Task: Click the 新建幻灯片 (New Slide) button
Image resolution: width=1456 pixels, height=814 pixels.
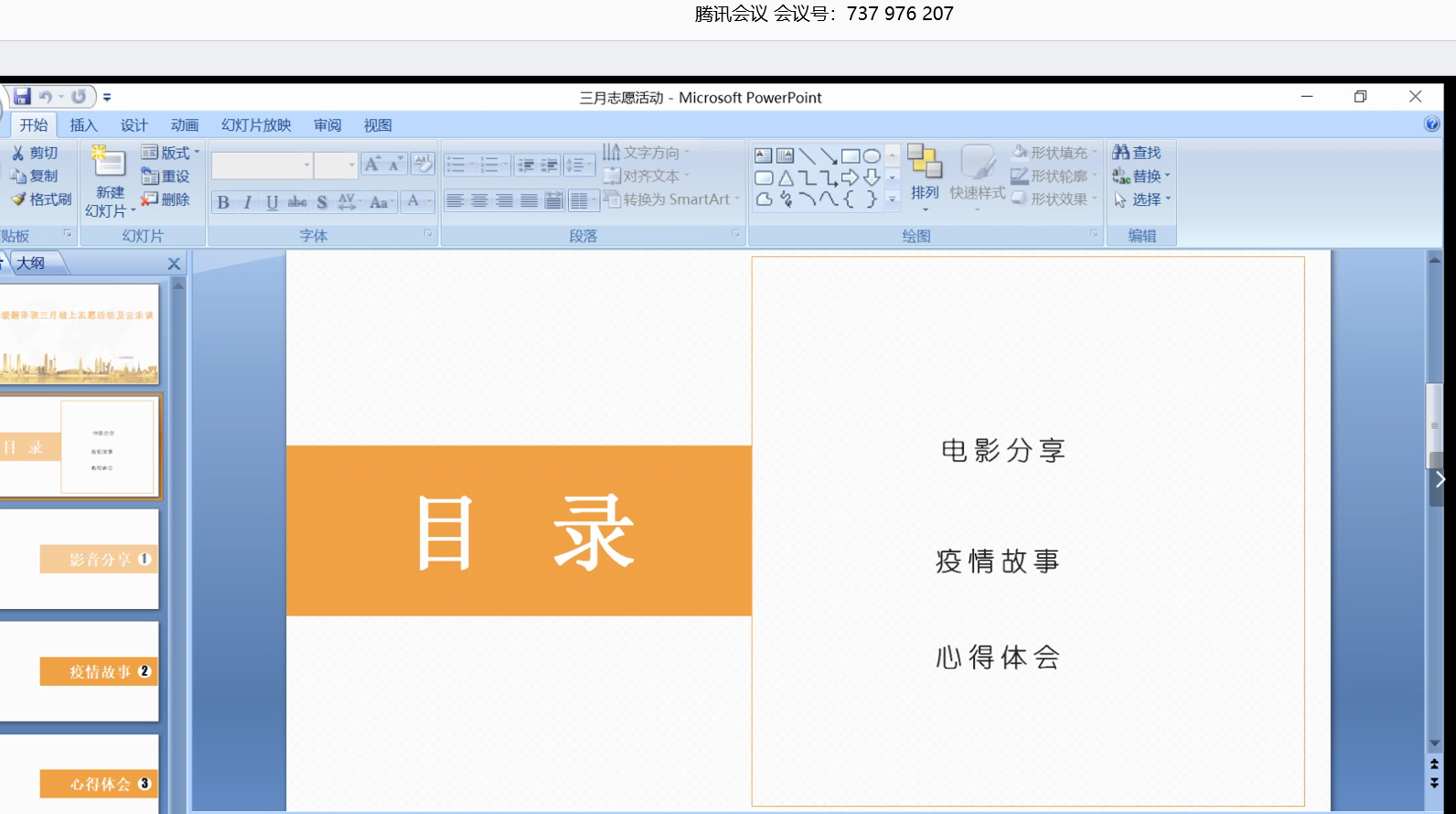Action: [110, 183]
